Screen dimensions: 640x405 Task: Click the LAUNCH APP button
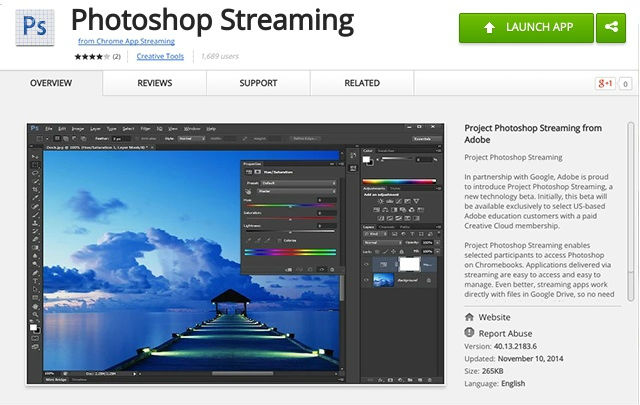(x=527, y=28)
